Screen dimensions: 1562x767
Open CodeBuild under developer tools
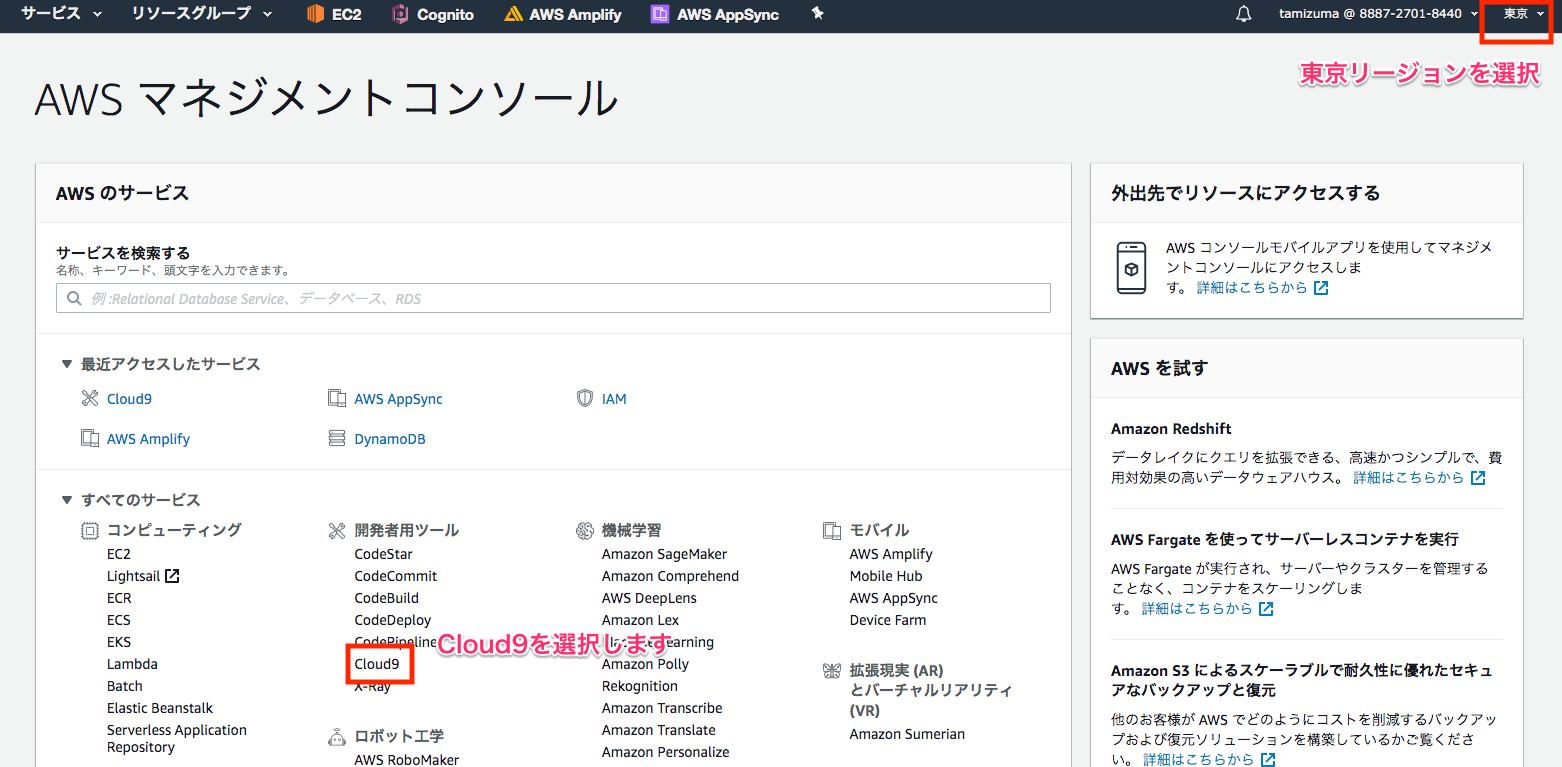(386, 598)
